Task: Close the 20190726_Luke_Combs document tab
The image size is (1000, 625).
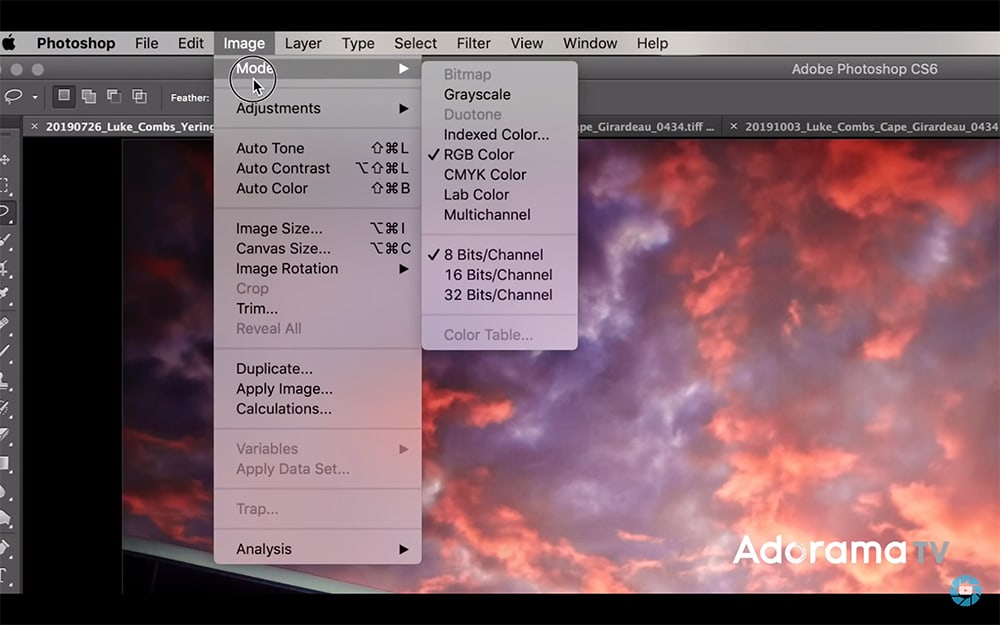Action: tap(34, 126)
